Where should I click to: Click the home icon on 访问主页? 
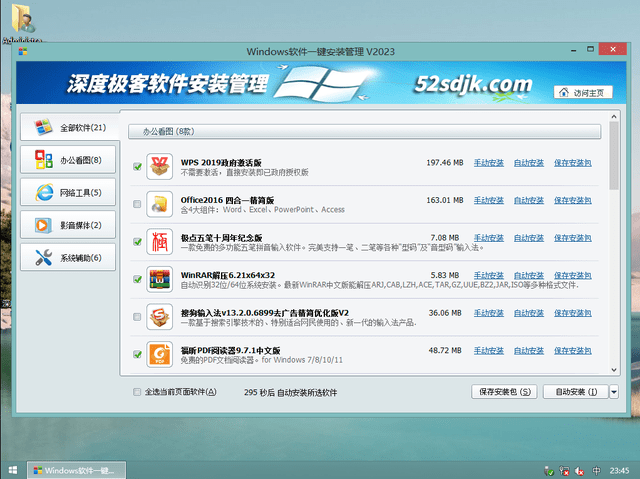click(564, 92)
